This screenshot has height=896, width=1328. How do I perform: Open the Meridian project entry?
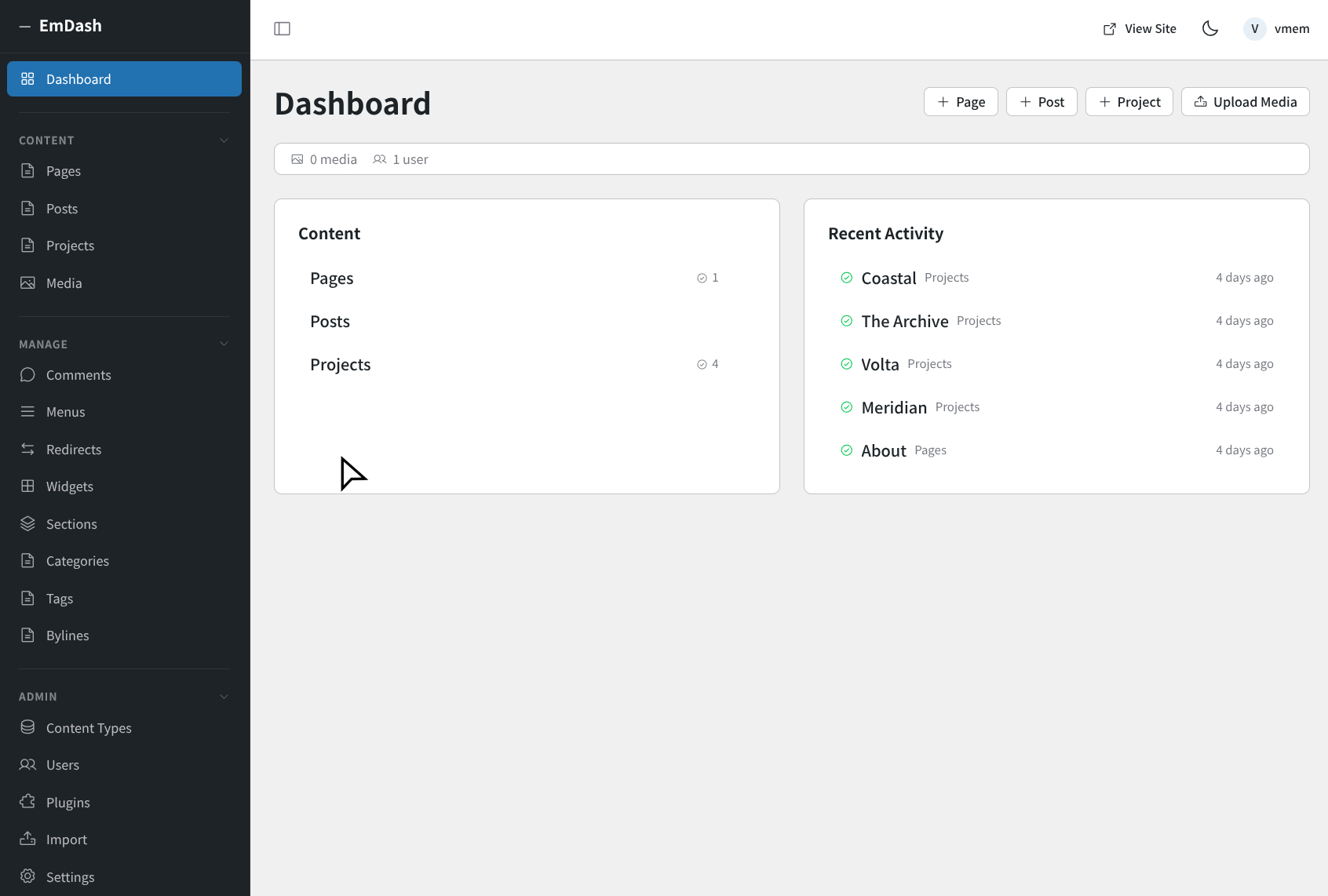(x=1056, y=407)
